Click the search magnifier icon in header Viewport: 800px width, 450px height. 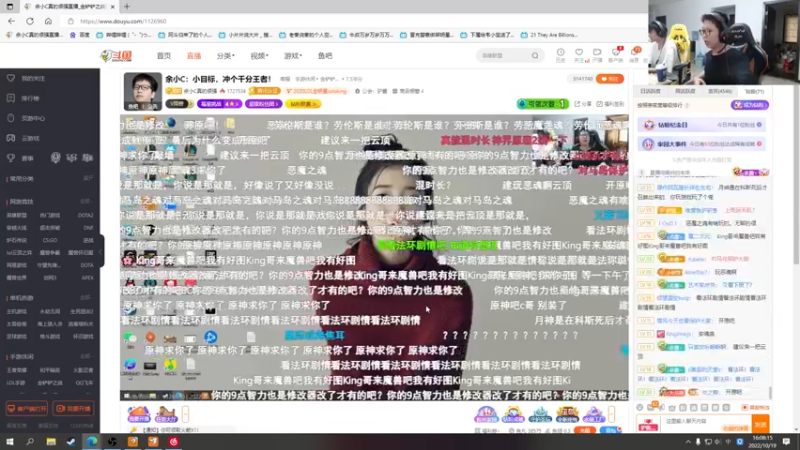click(535, 55)
